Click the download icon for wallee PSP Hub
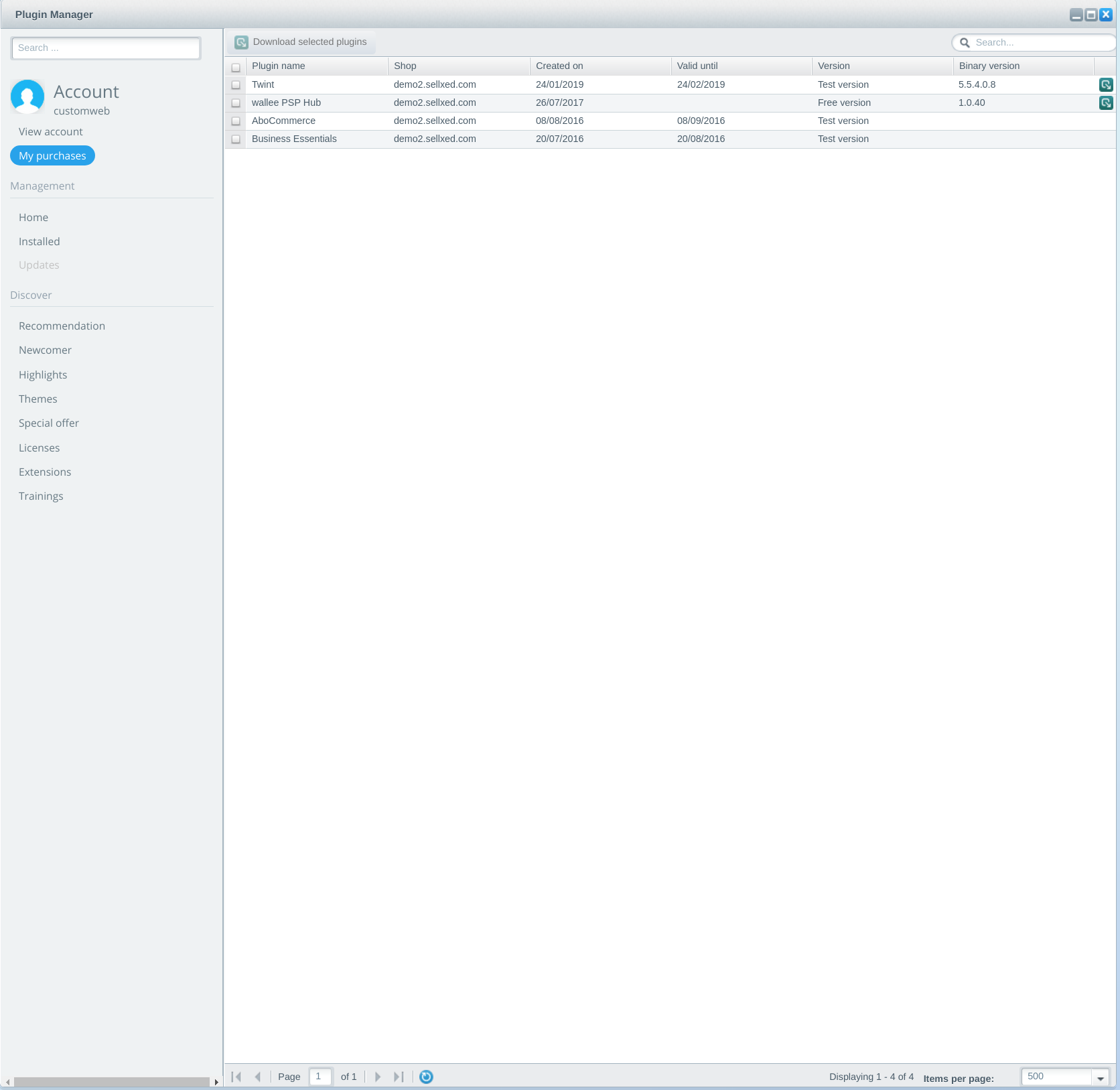Viewport: 1120px width, 1090px height. [x=1105, y=103]
